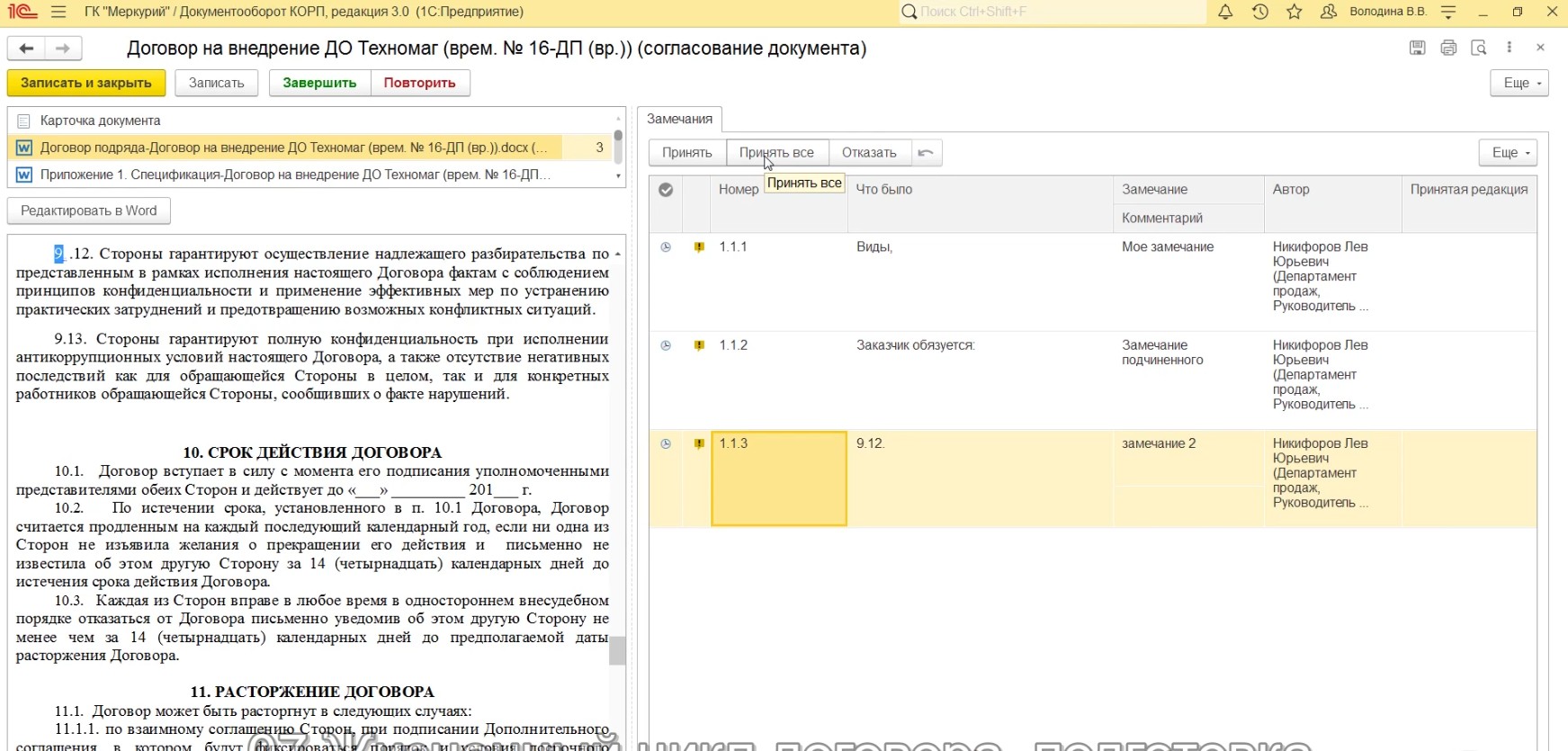Click heading 10. СРОК ДЕЙСТВИЯ ДОГОВОРА

[312, 452]
